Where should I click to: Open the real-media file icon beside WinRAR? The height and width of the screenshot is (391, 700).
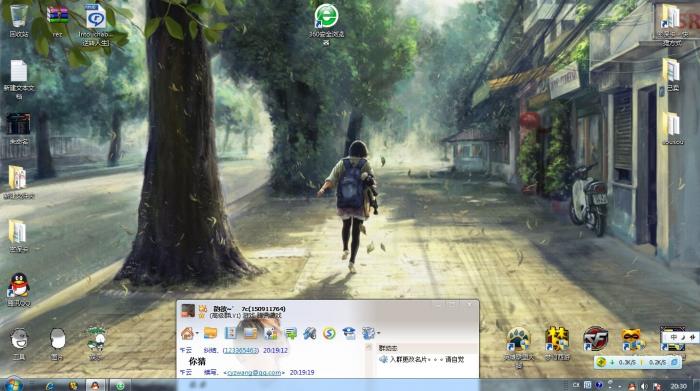(96, 17)
